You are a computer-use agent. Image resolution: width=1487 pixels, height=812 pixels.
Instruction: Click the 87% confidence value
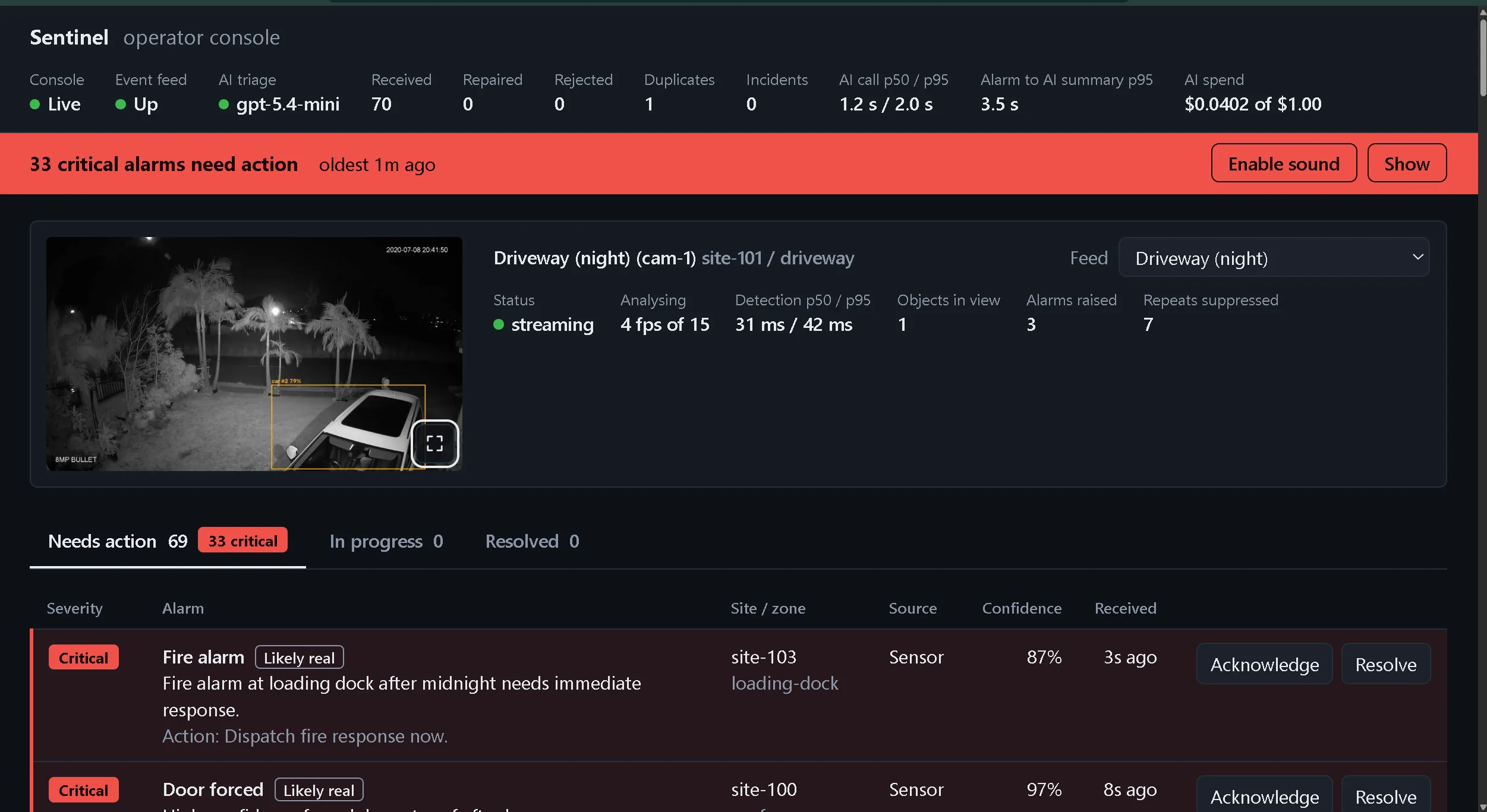(x=1044, y=657)
